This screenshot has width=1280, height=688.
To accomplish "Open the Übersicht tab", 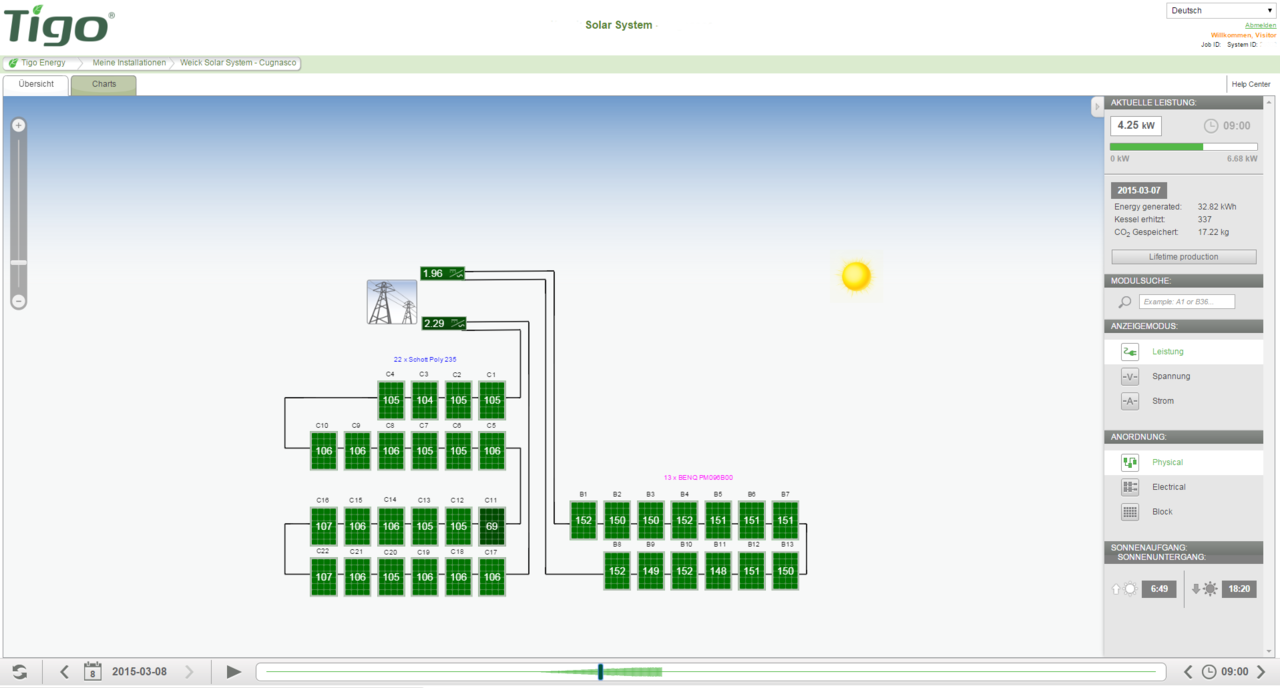I will coord(36,85).
